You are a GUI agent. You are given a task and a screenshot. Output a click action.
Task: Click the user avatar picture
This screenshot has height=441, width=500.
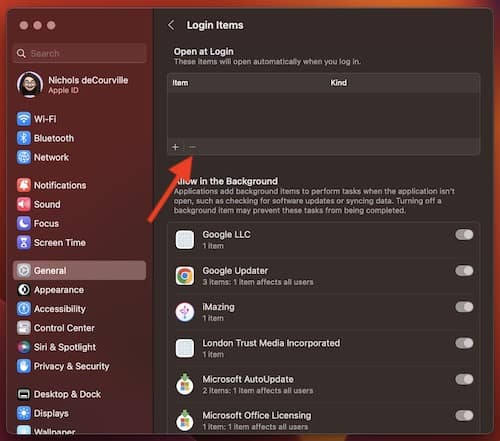click(30, 84)
